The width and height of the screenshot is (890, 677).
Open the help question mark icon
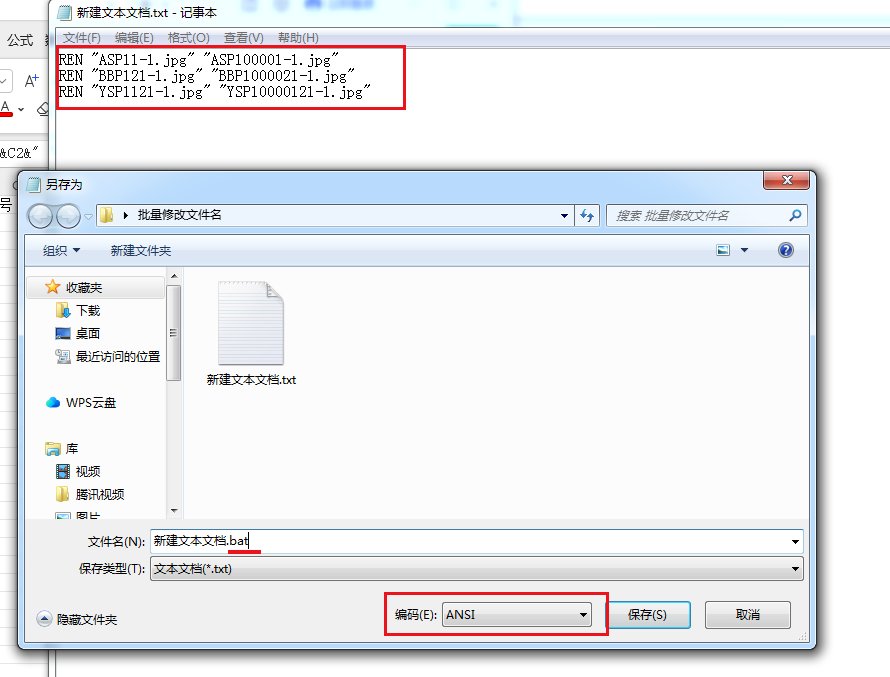[x=786, y=250]
